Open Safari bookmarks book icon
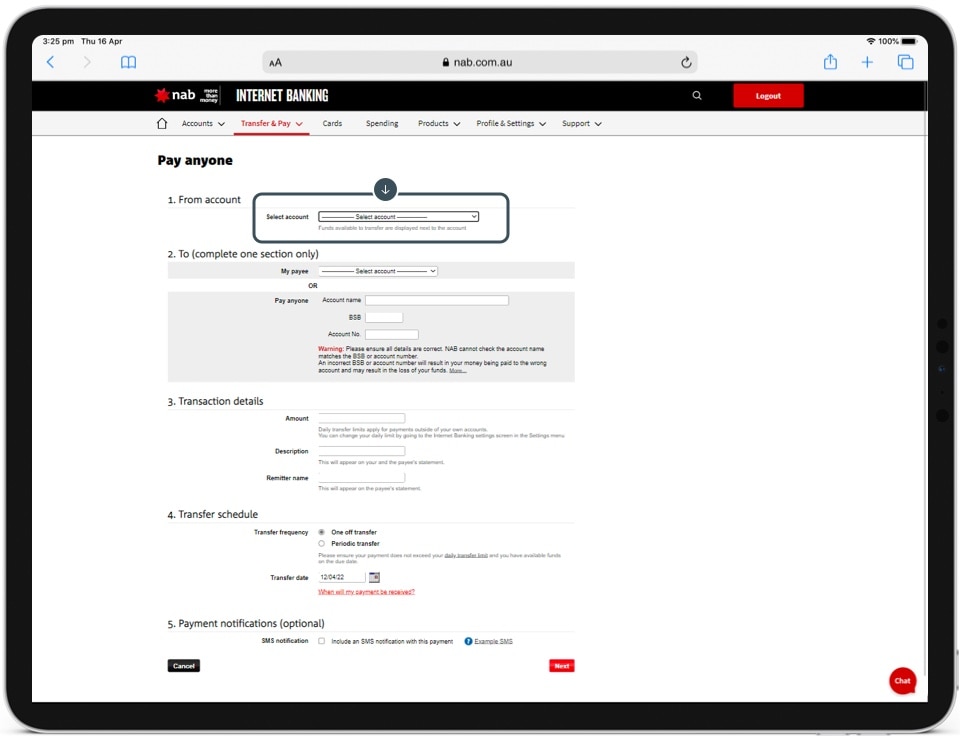 point(128,62)
